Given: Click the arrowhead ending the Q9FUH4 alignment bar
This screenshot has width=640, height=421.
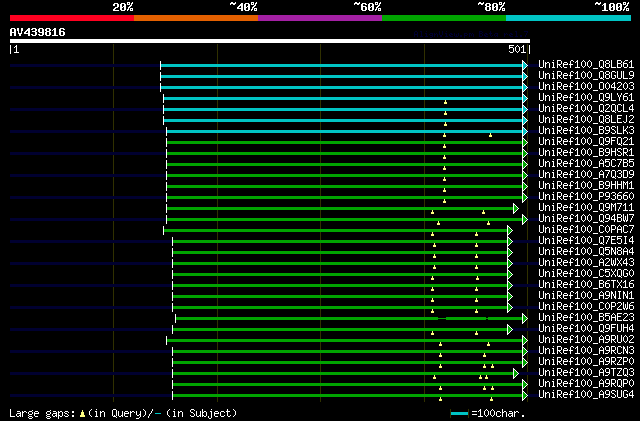Looking at the screenshot, I should [510, 330].
